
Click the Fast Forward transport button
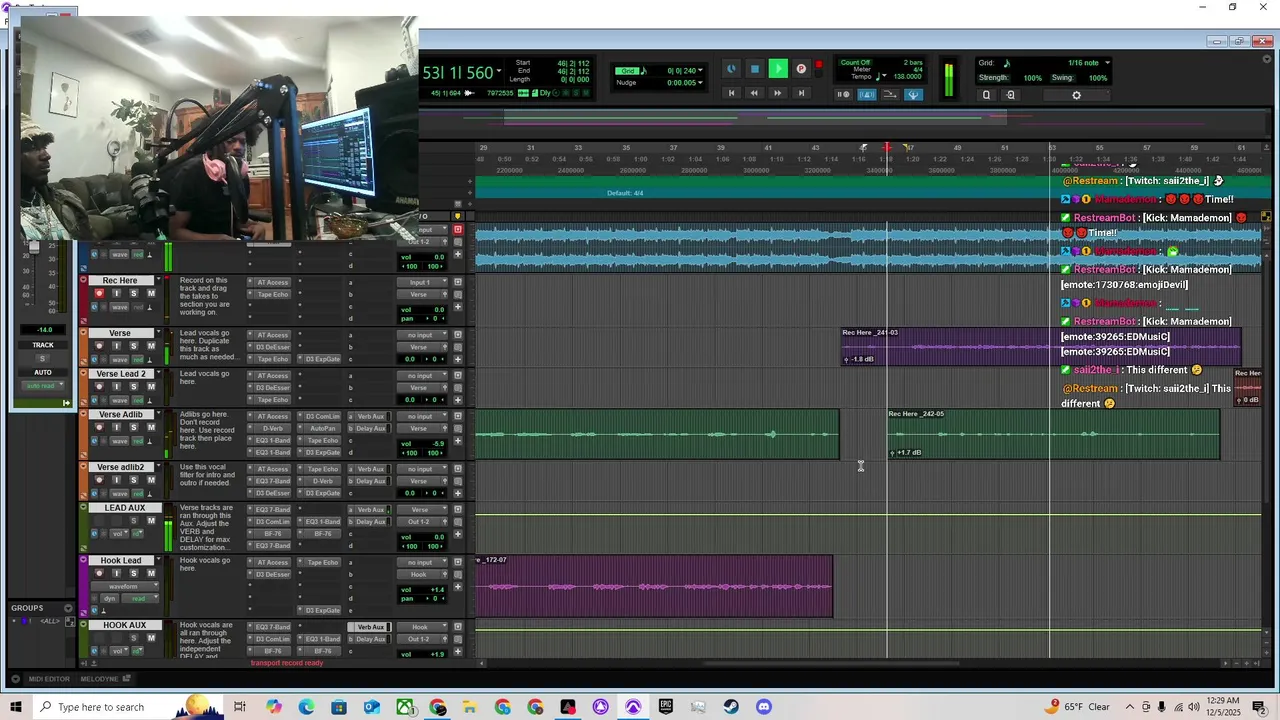[777, 93]
